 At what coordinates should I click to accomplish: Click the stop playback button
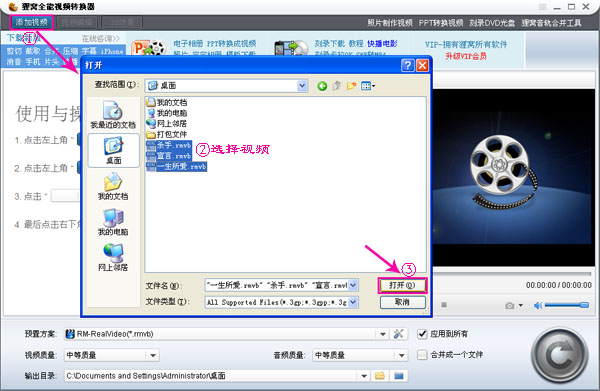[444, 305]
